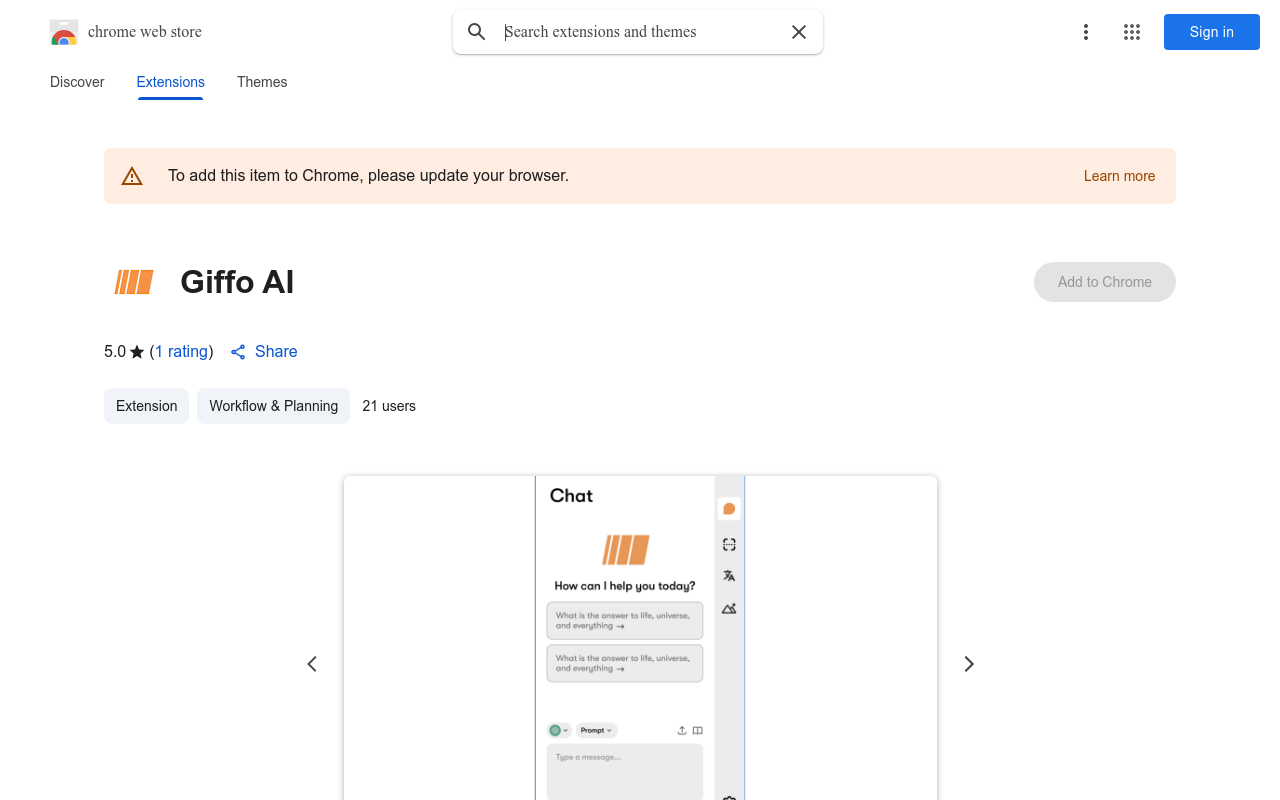The width and height of the screenshot is (1280, 800).
Task: Click the Chrome Web Store logo
Action: pos(64,32)
